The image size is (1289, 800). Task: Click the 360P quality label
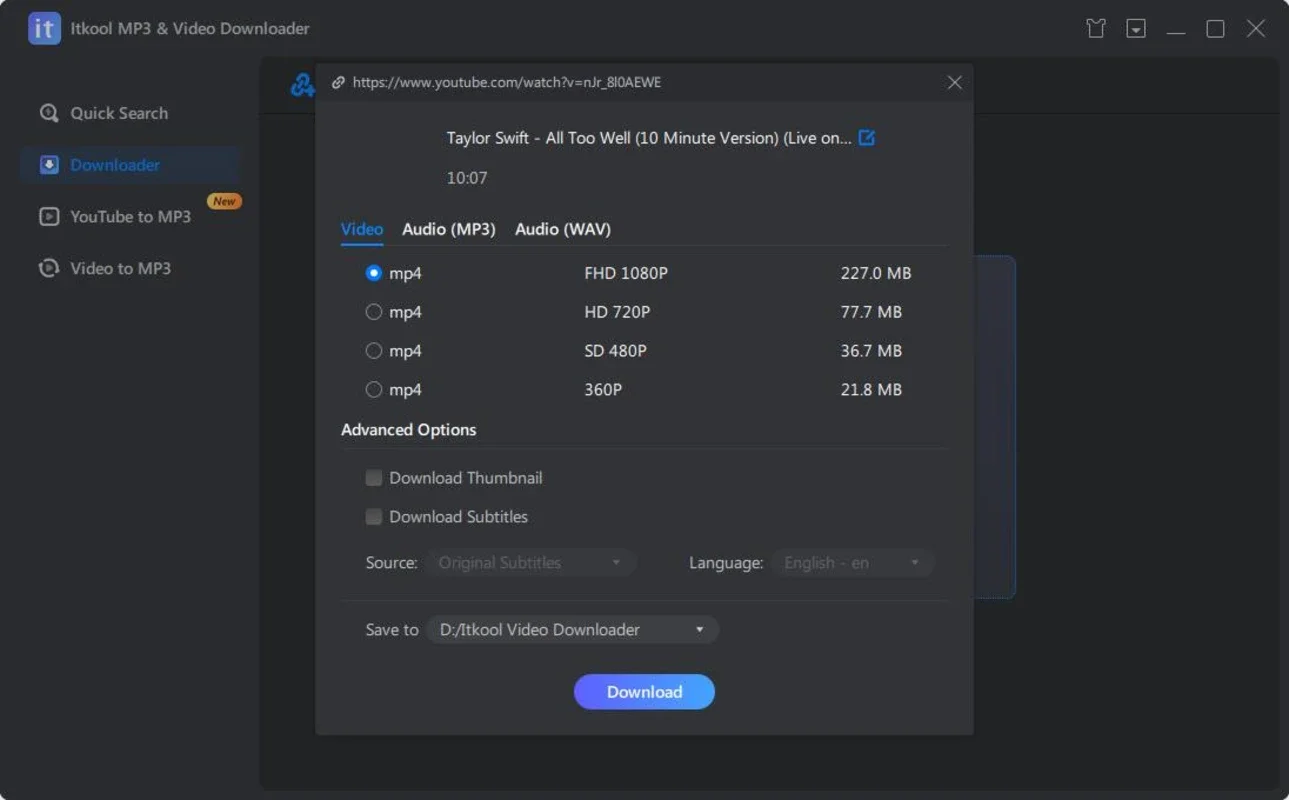(x=603, y=390)
